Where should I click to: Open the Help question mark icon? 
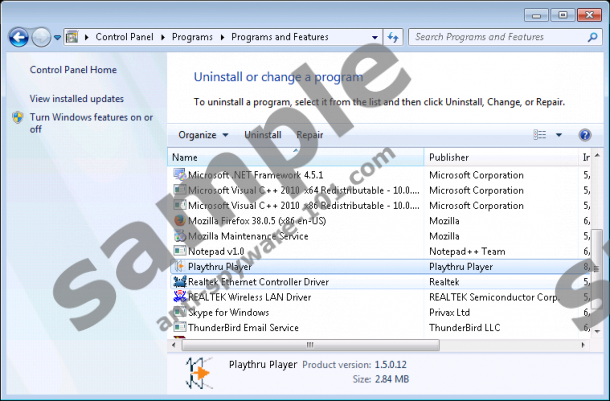coord(585,135)
